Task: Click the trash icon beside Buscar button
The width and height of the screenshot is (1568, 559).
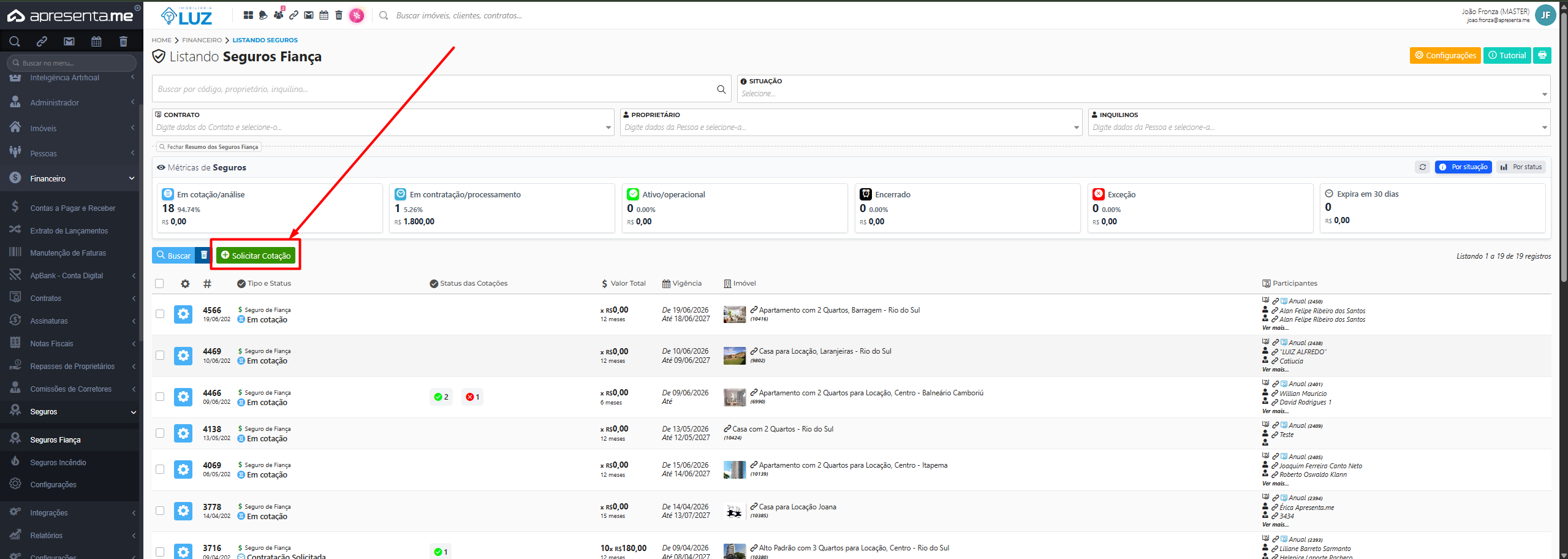Action: coord(204,255)
